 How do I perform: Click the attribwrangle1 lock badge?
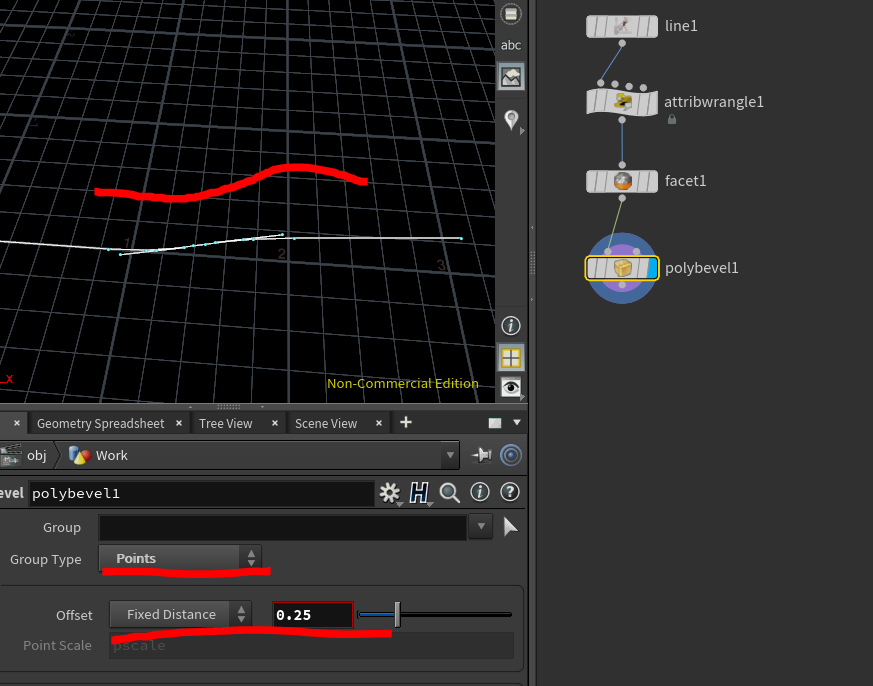672,119
